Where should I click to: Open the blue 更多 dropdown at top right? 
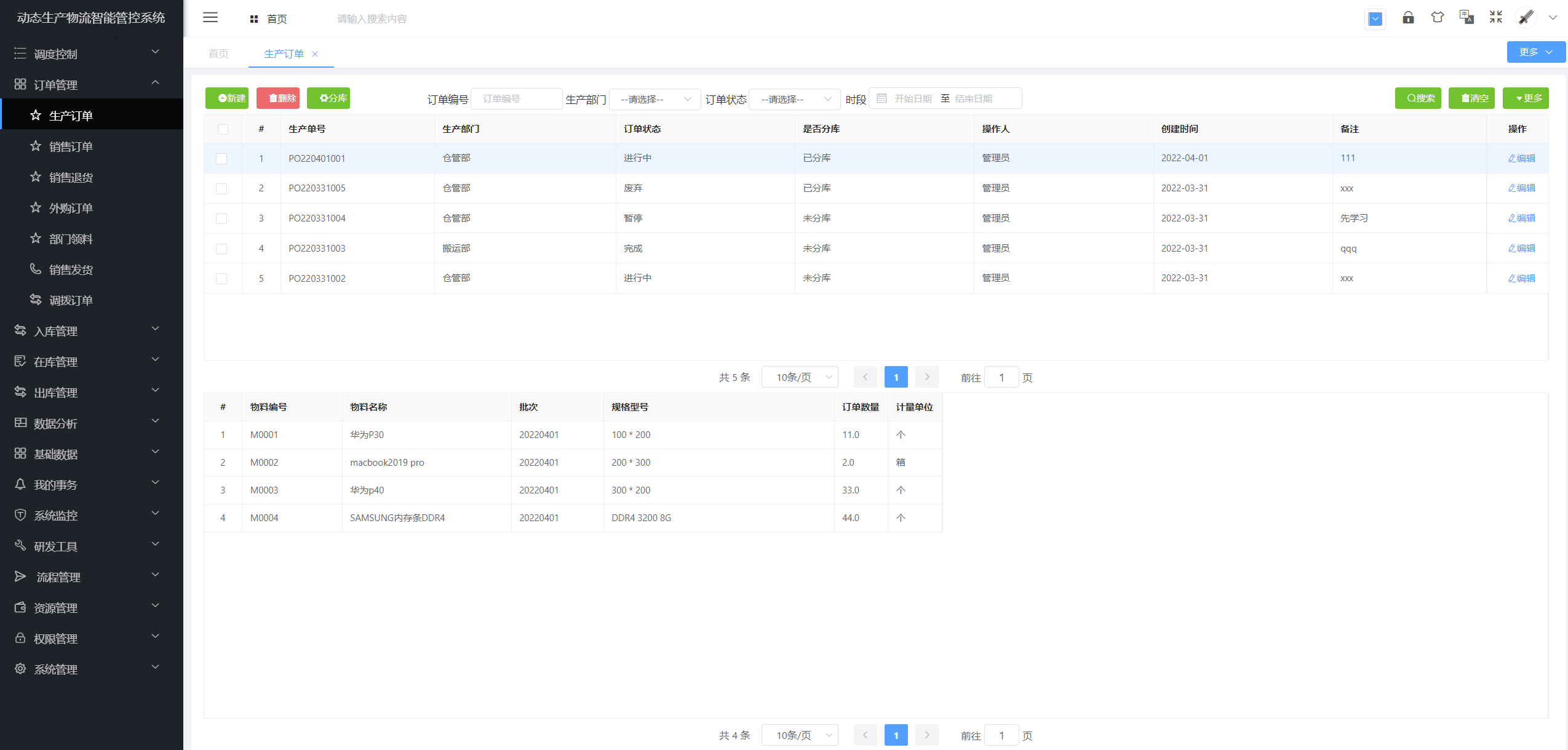tap(1536, 52)
